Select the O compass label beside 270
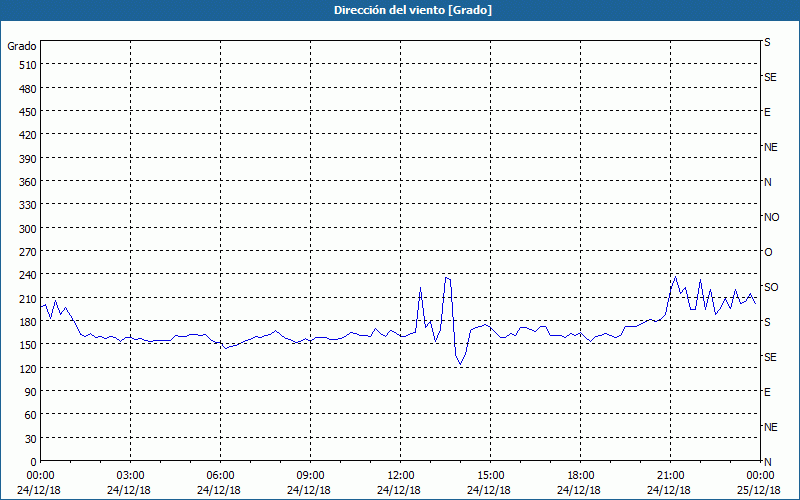Screen dimensions: 800x500 (768, 252)
